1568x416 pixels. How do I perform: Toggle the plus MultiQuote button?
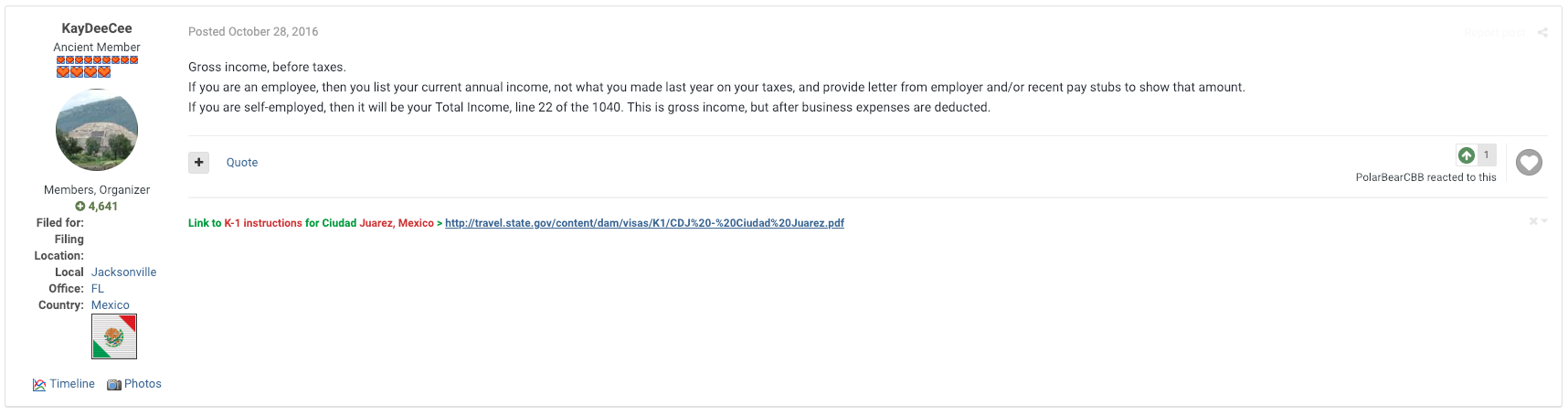[x=199, y=162]
